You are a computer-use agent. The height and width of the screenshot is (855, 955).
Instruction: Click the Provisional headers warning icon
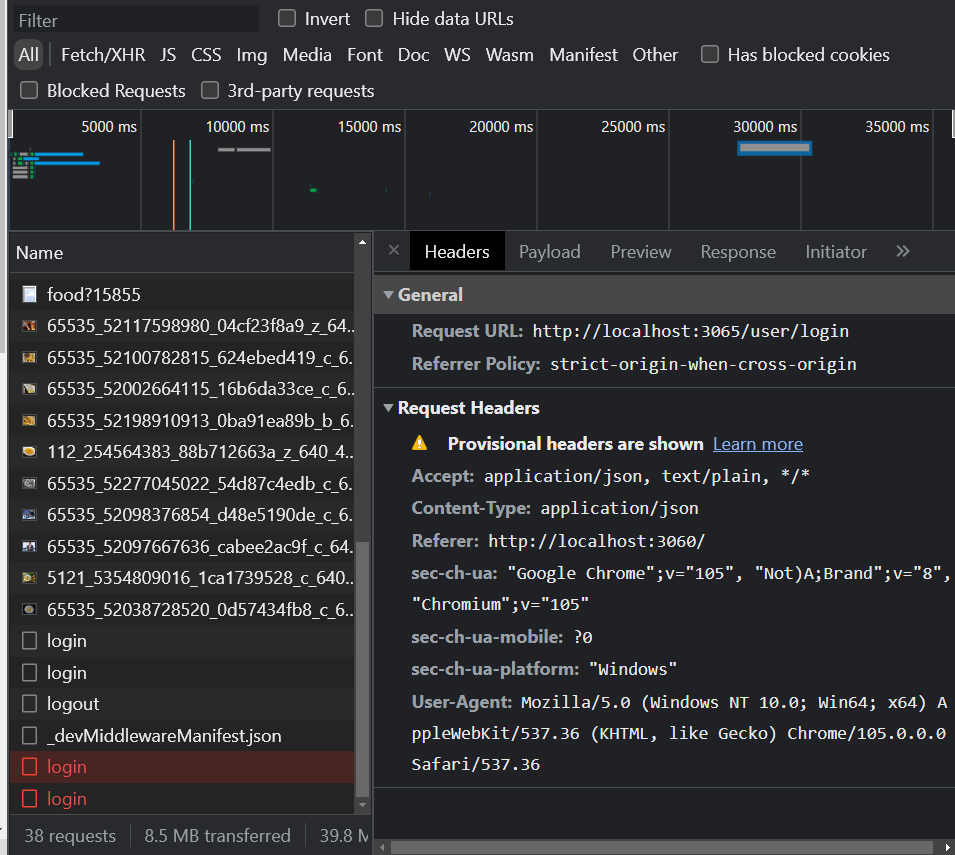419,443
